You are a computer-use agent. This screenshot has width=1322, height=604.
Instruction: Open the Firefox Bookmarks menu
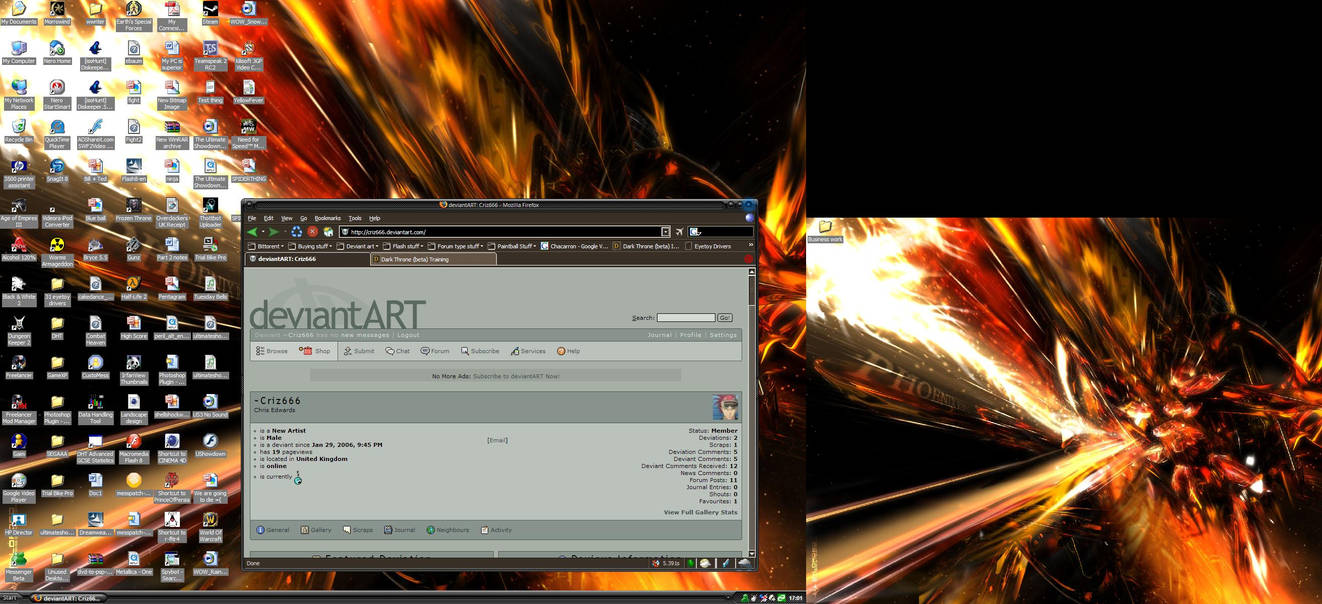click(x=328, y=218)
